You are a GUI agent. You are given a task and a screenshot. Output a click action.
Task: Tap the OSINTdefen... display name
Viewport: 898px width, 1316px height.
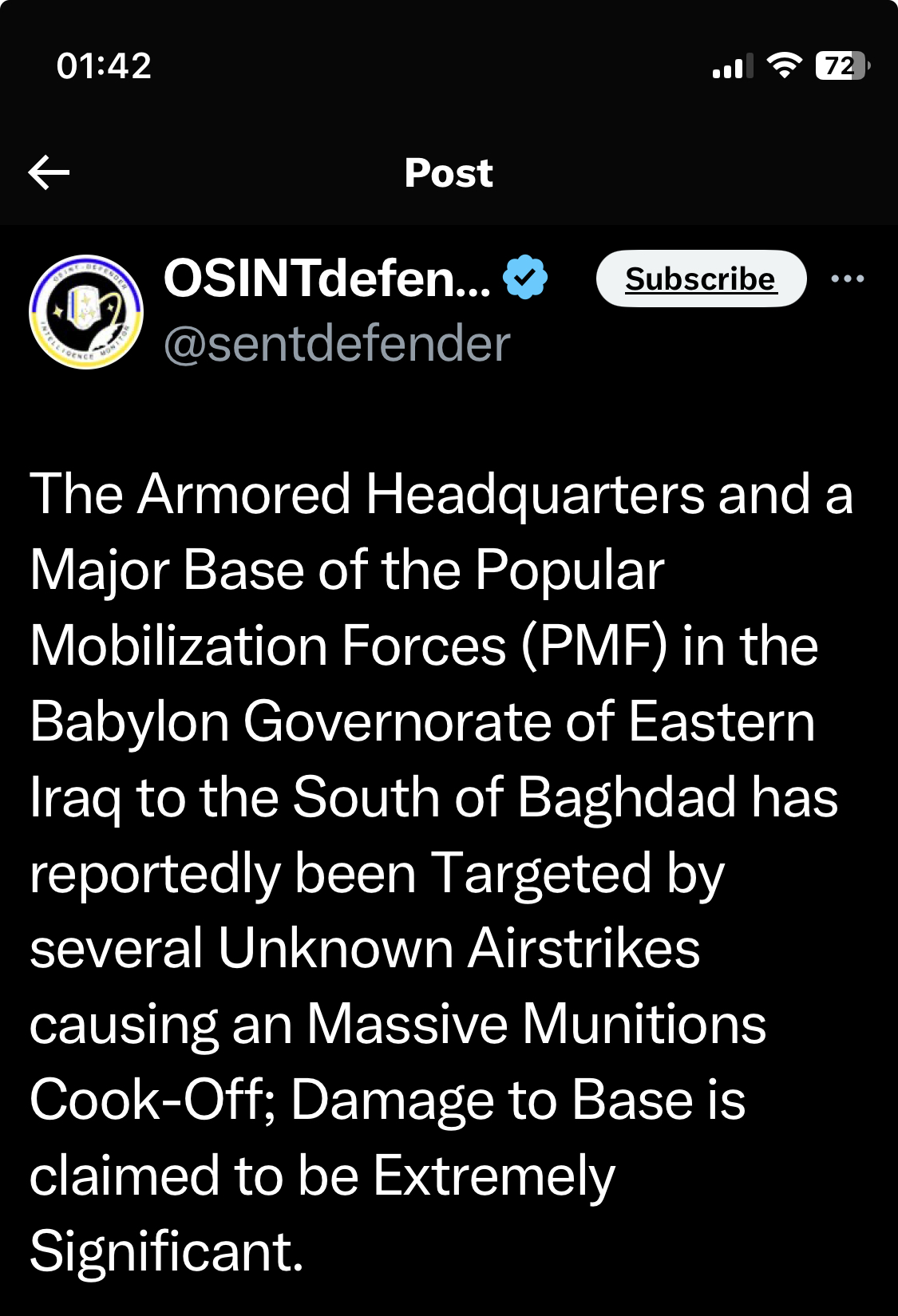327,279
